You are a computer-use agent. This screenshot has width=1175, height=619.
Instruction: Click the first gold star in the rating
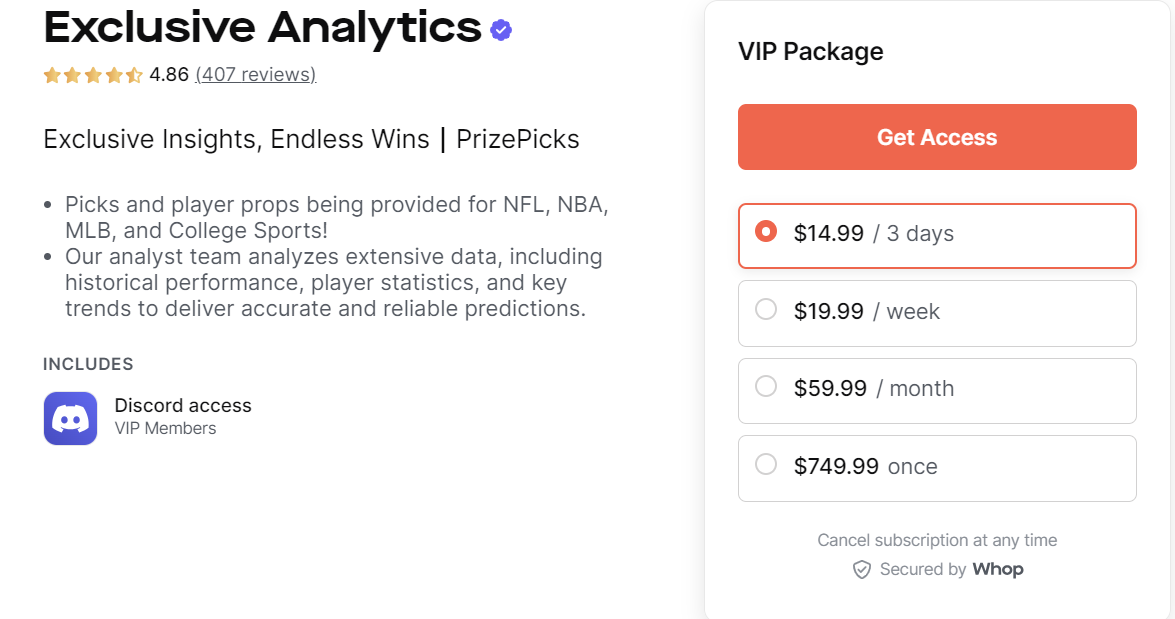51,74
